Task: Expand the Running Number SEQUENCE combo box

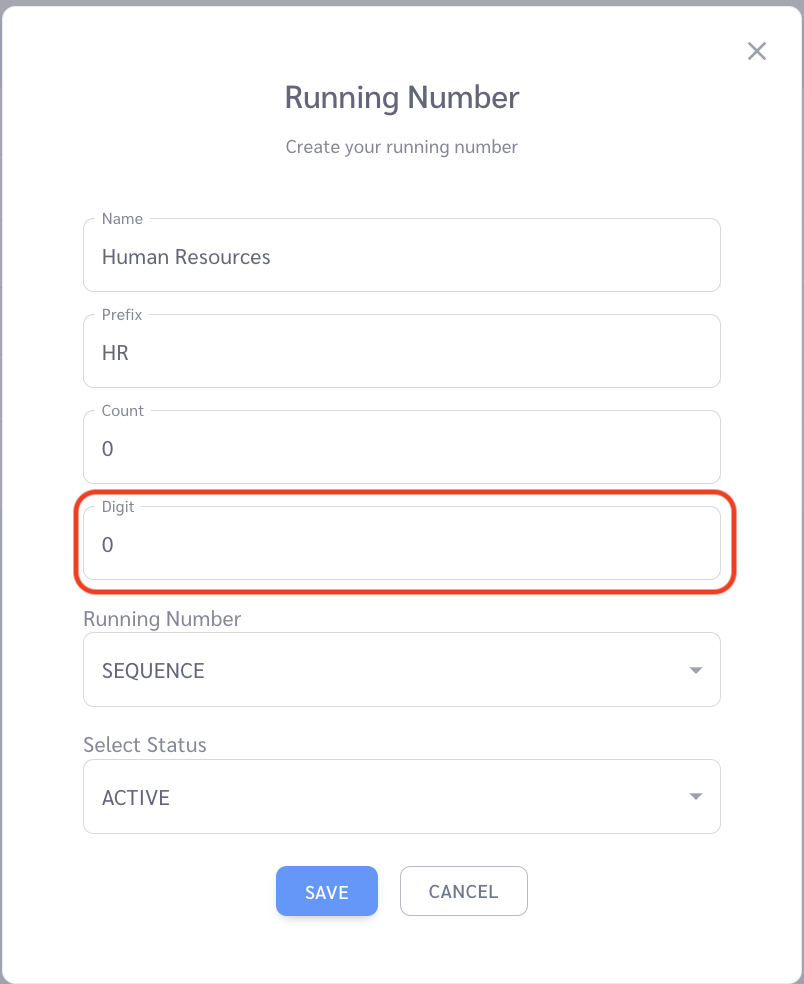Action: pyautogui.click(x=402, y=670)
